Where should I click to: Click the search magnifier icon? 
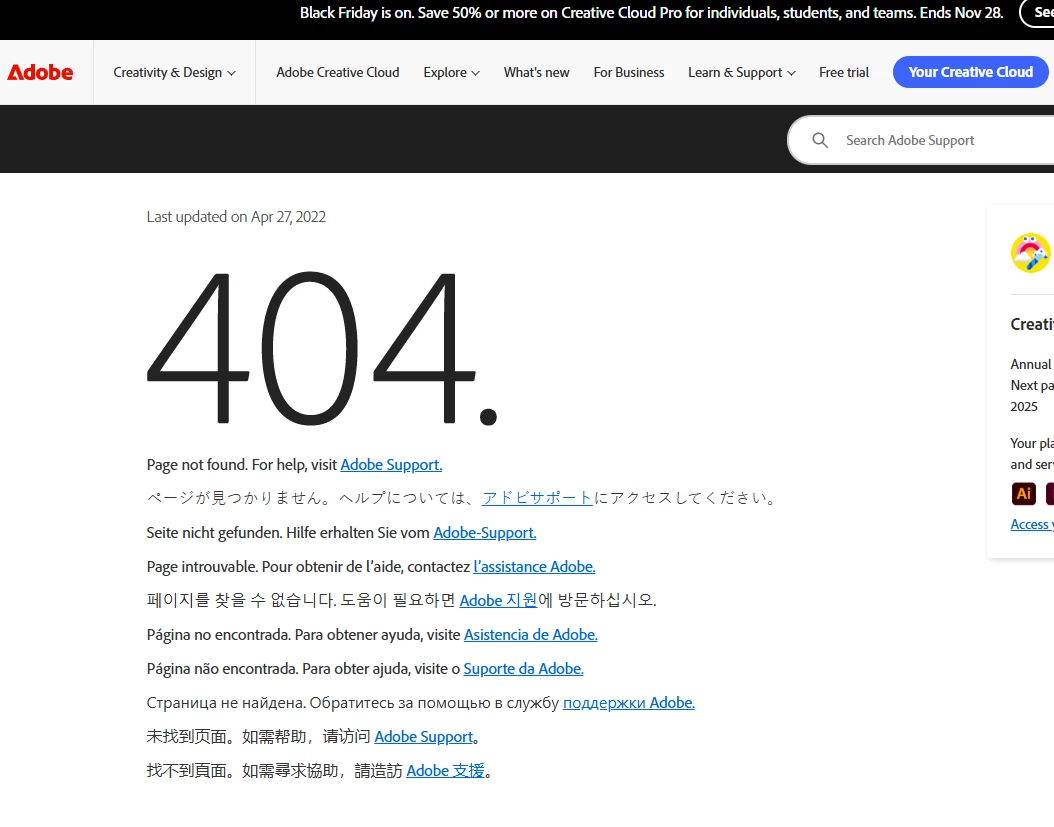[819, 140]
